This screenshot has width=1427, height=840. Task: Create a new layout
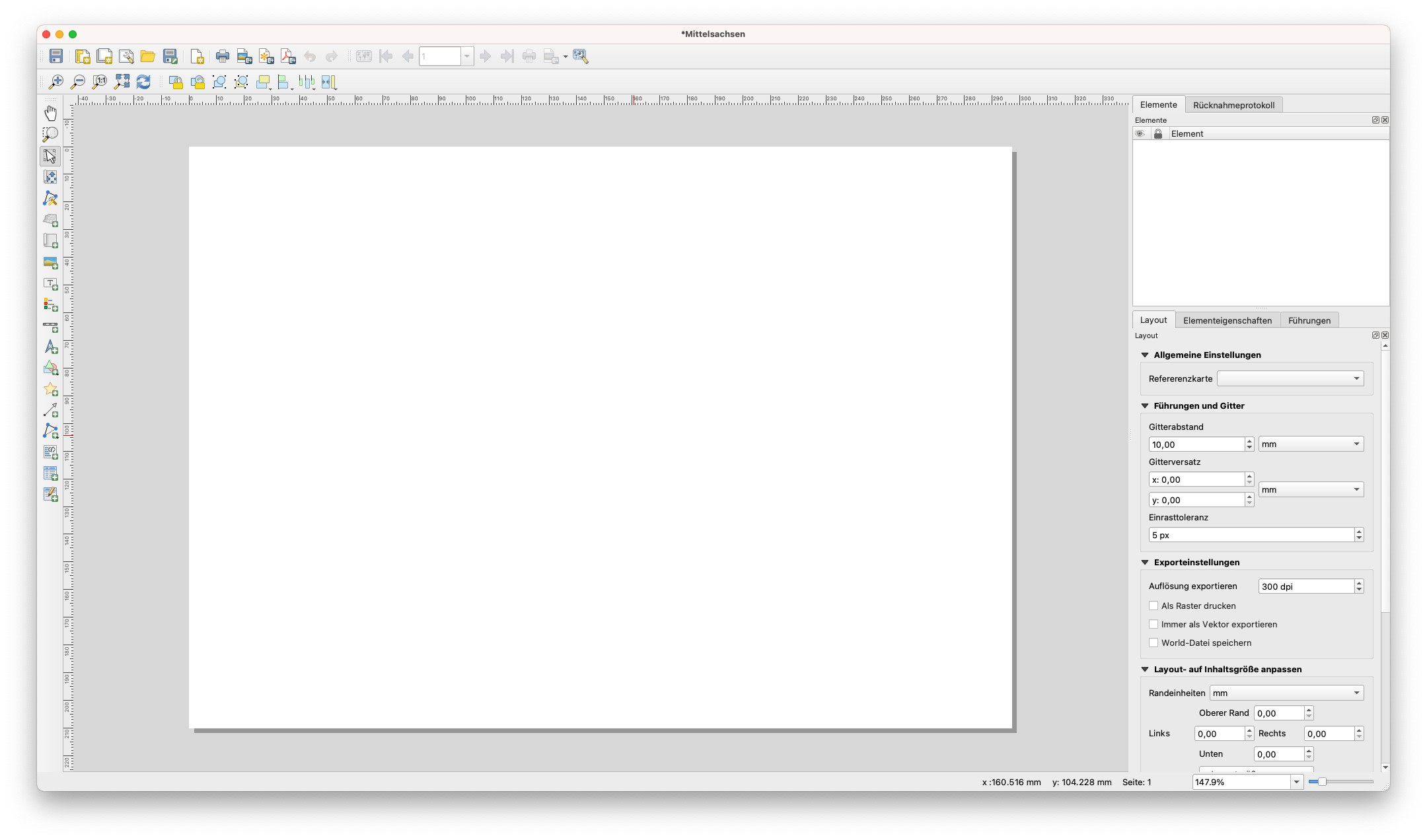83,56
